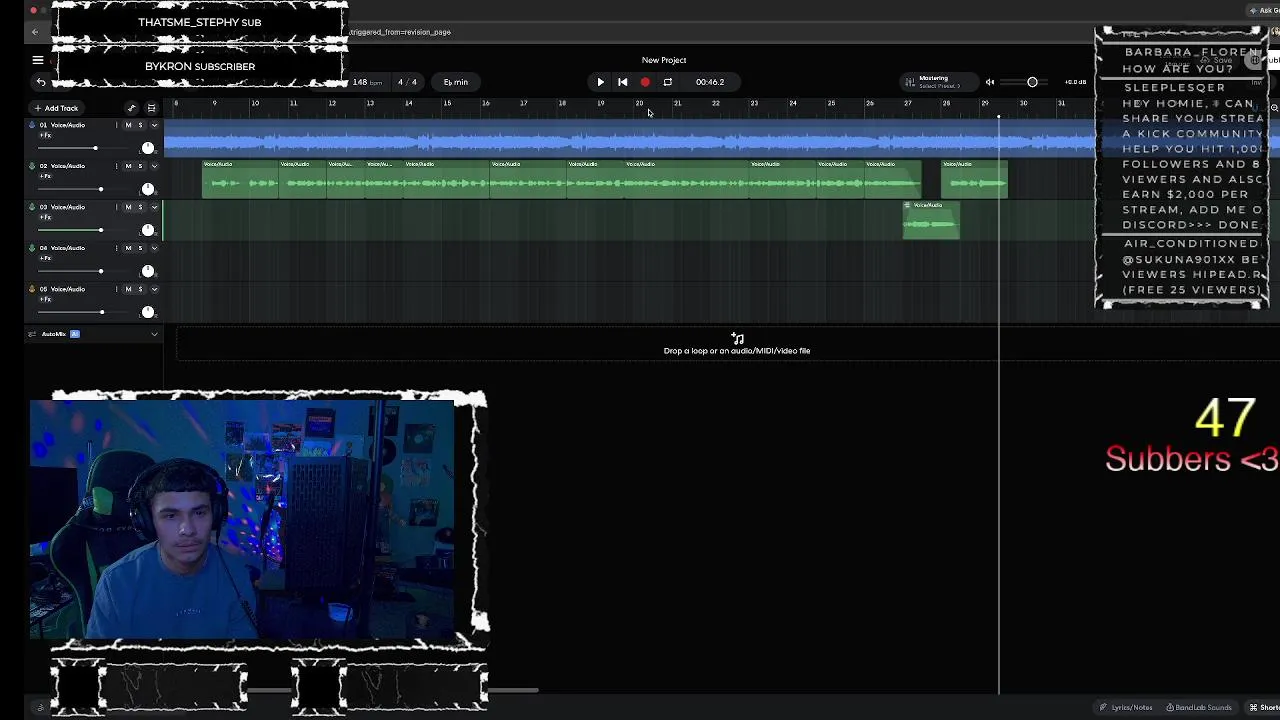Click the track height icon beside Add Track
This screenshot has width=1280, height=720.
click(152, 108)
